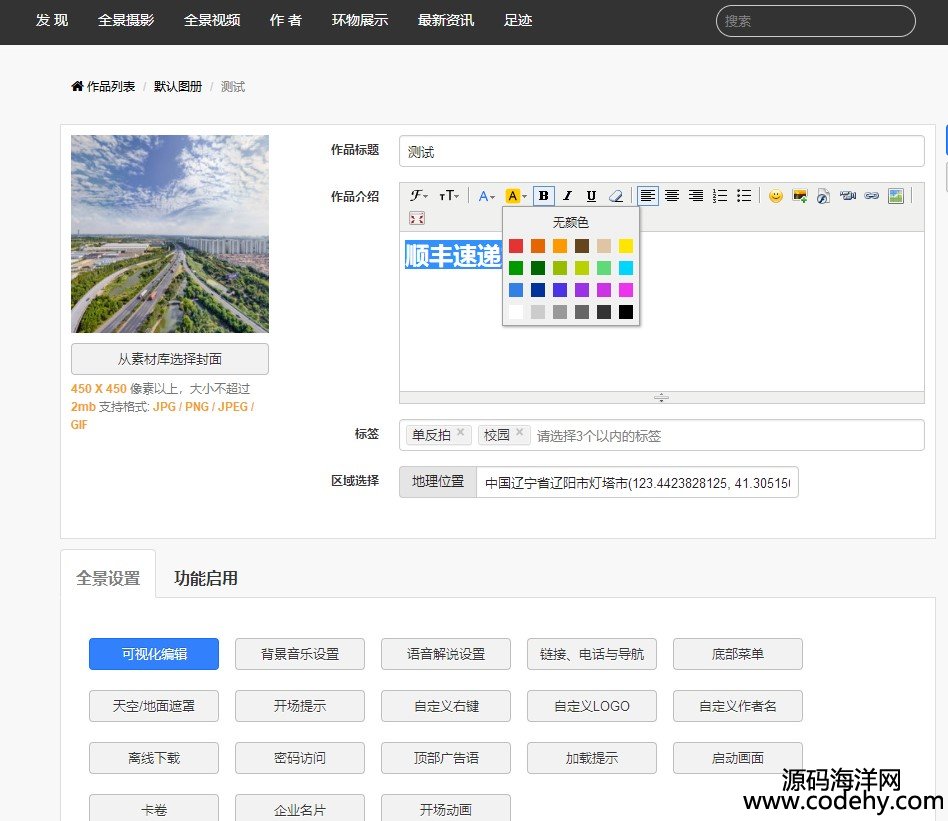948x821 pixels.
Task: Align text left in the editor
Action: pos(648,196)
